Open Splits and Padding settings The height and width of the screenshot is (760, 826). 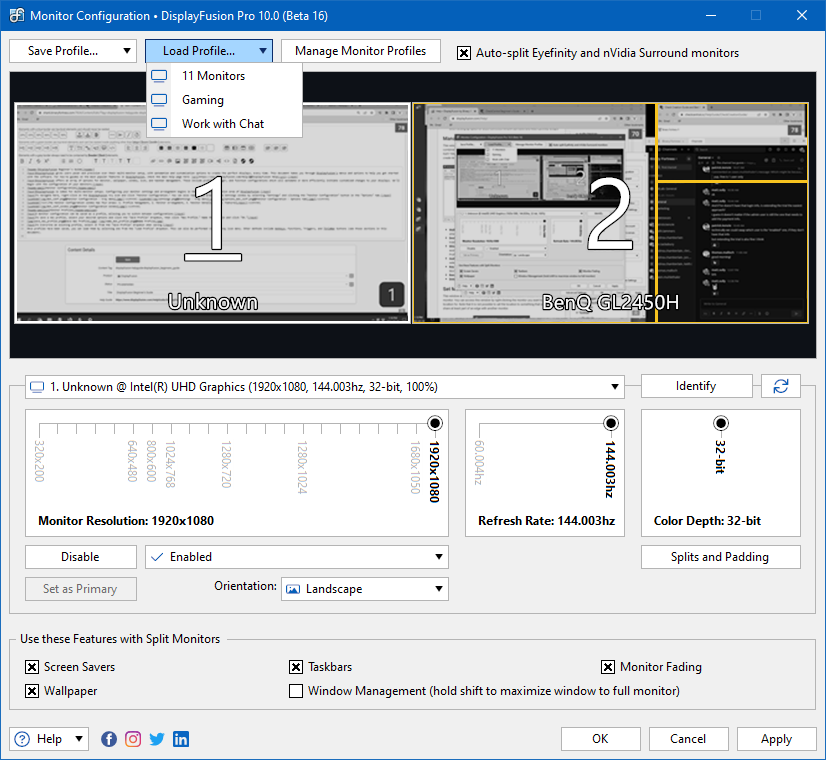pyautogui.click(x=721, y=557)
